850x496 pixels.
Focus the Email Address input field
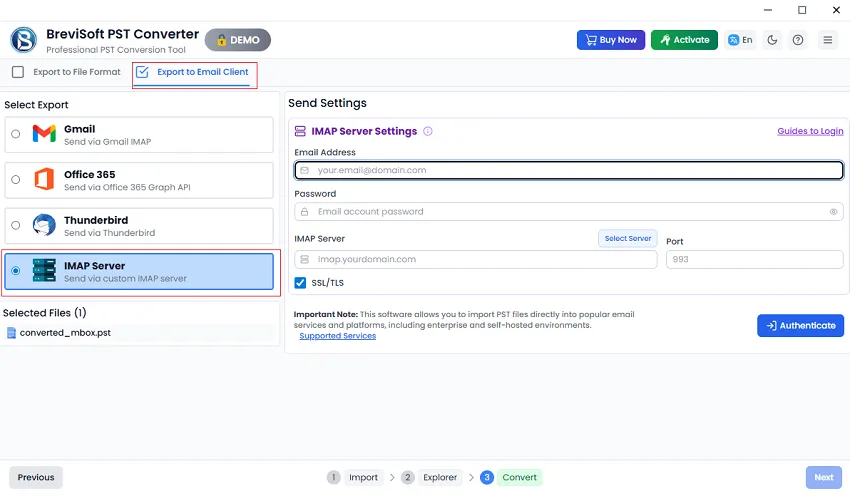(x=569, y=170)
